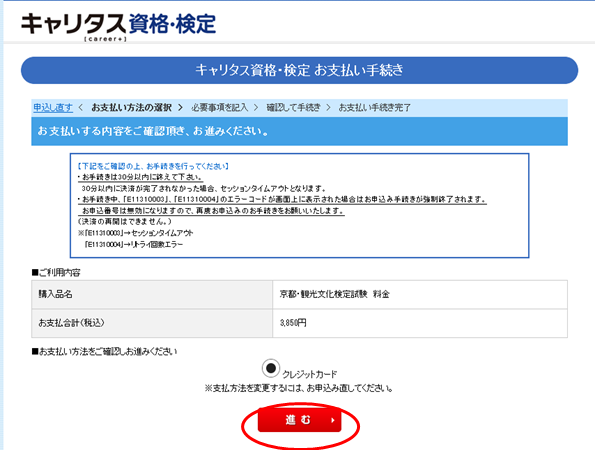Click the キャリタス資格・検定 logo
Image resolution: width=600 pixels, height=450 pixels.
tap(119, 26)
